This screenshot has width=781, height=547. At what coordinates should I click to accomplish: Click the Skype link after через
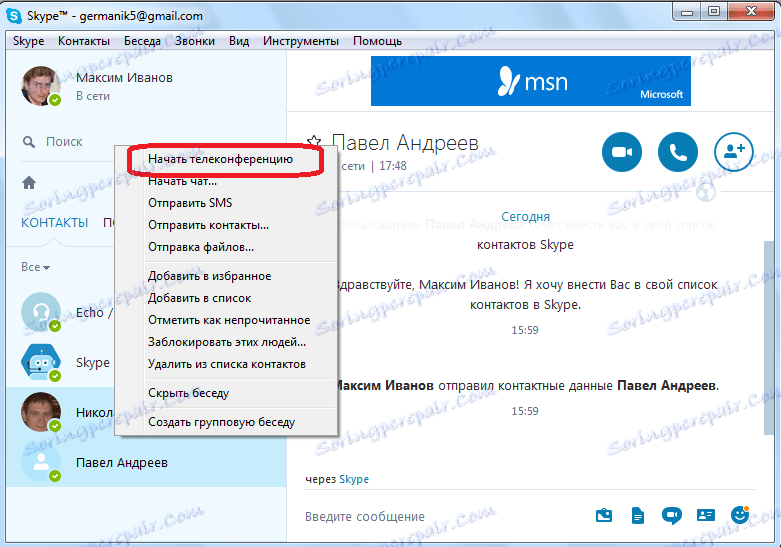point(354,479)
